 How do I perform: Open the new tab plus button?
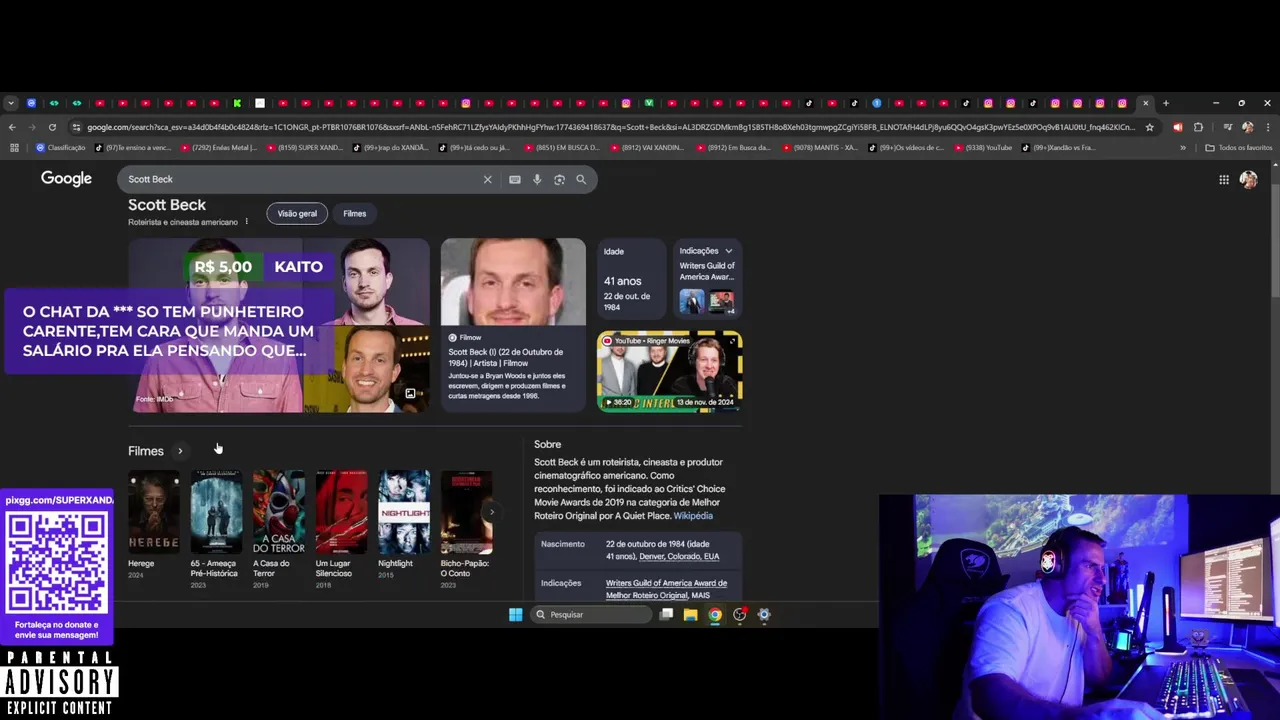click(x=1165, y=103)
